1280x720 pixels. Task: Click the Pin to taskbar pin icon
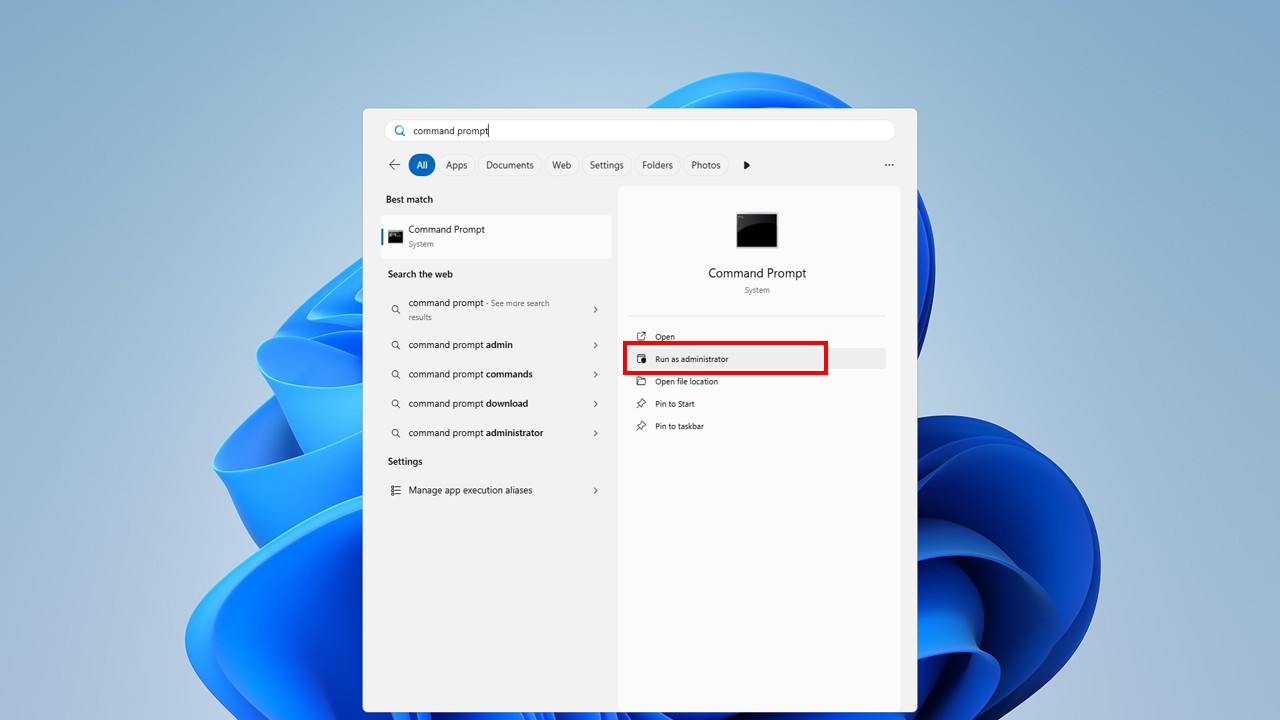[642, 426]
